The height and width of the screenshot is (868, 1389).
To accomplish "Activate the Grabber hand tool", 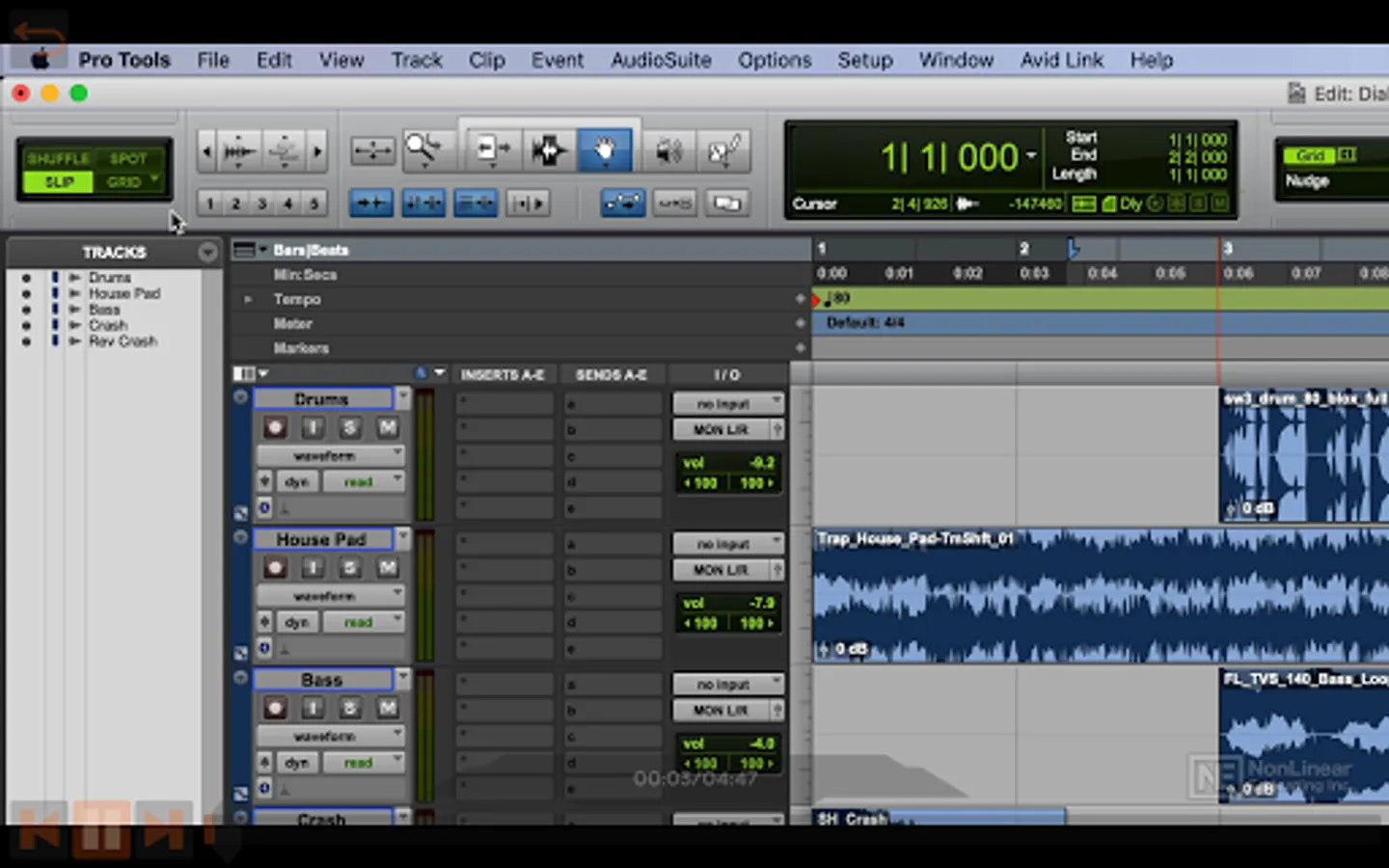I will click(x=605, y=150).
